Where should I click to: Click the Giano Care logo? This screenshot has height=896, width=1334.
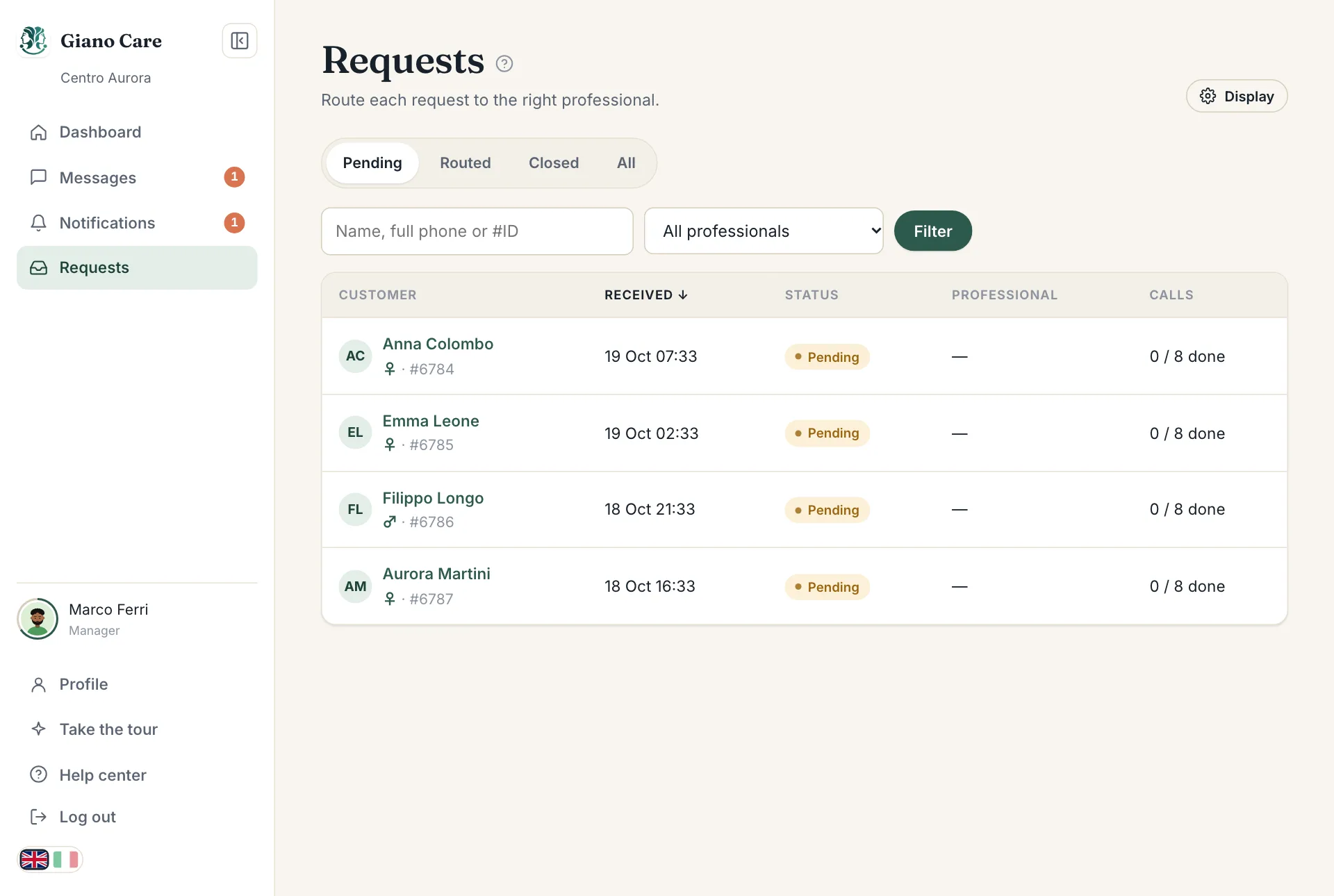pyautogui.click(x=33, y=40)
